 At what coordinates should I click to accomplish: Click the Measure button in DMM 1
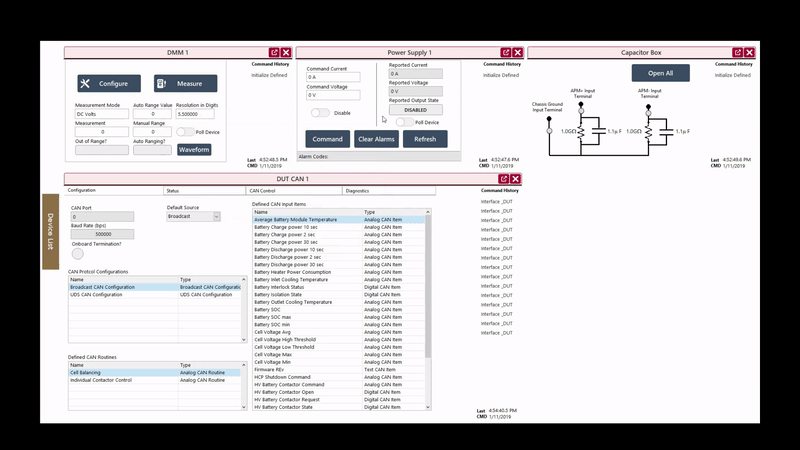(186, 84)
